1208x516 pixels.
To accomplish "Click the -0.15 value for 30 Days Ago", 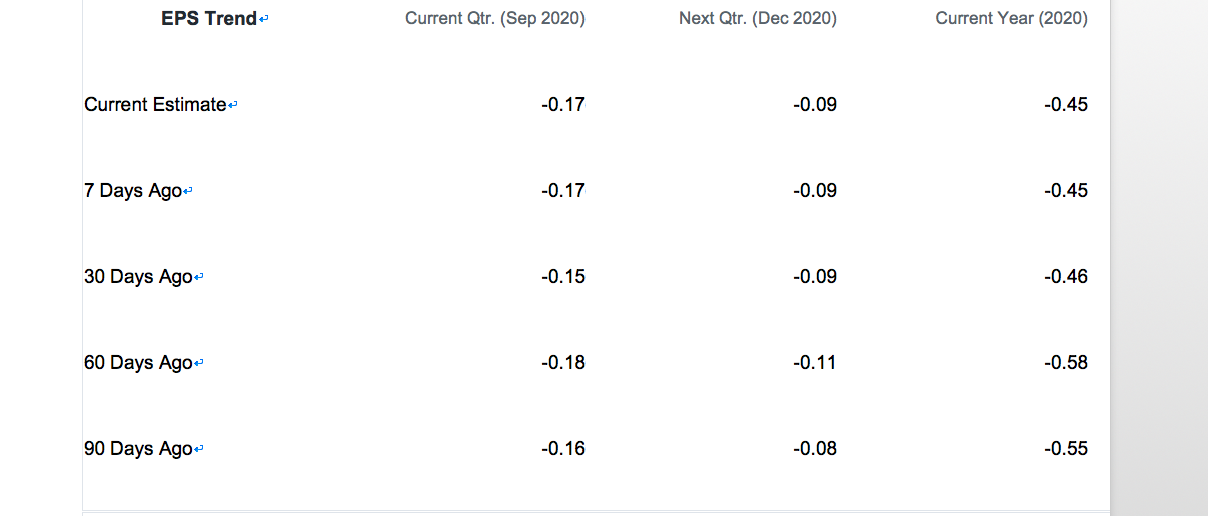I will [x=563, y=277].
